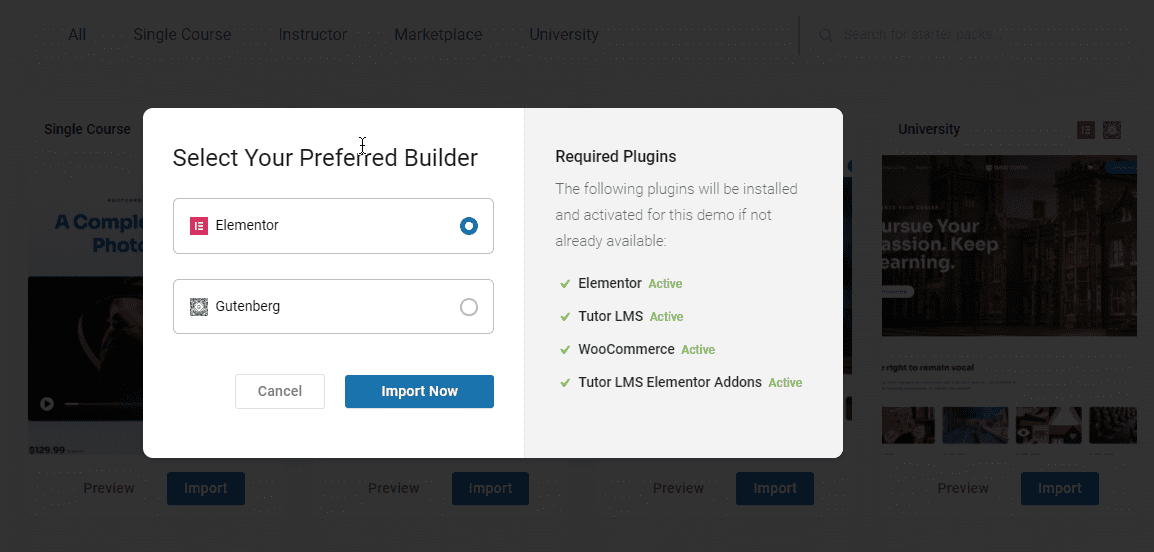Switch to the Marketplace filter tab
1154x552 pixels.
(438, 35)
